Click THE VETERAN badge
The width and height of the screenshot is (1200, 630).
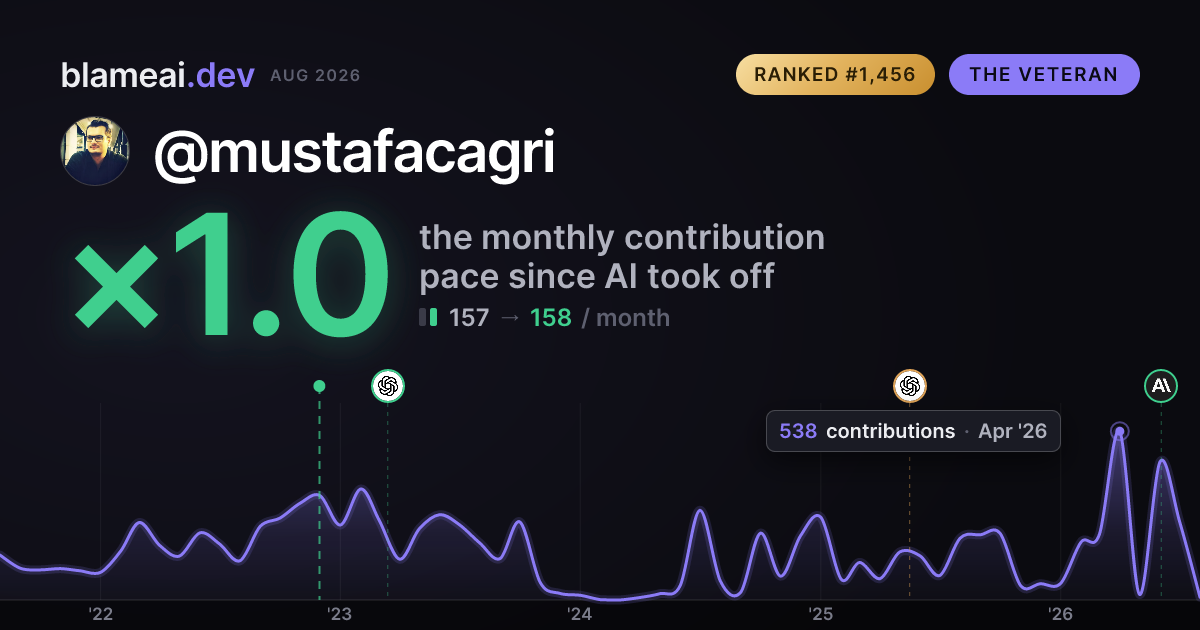coord(1044,75)
